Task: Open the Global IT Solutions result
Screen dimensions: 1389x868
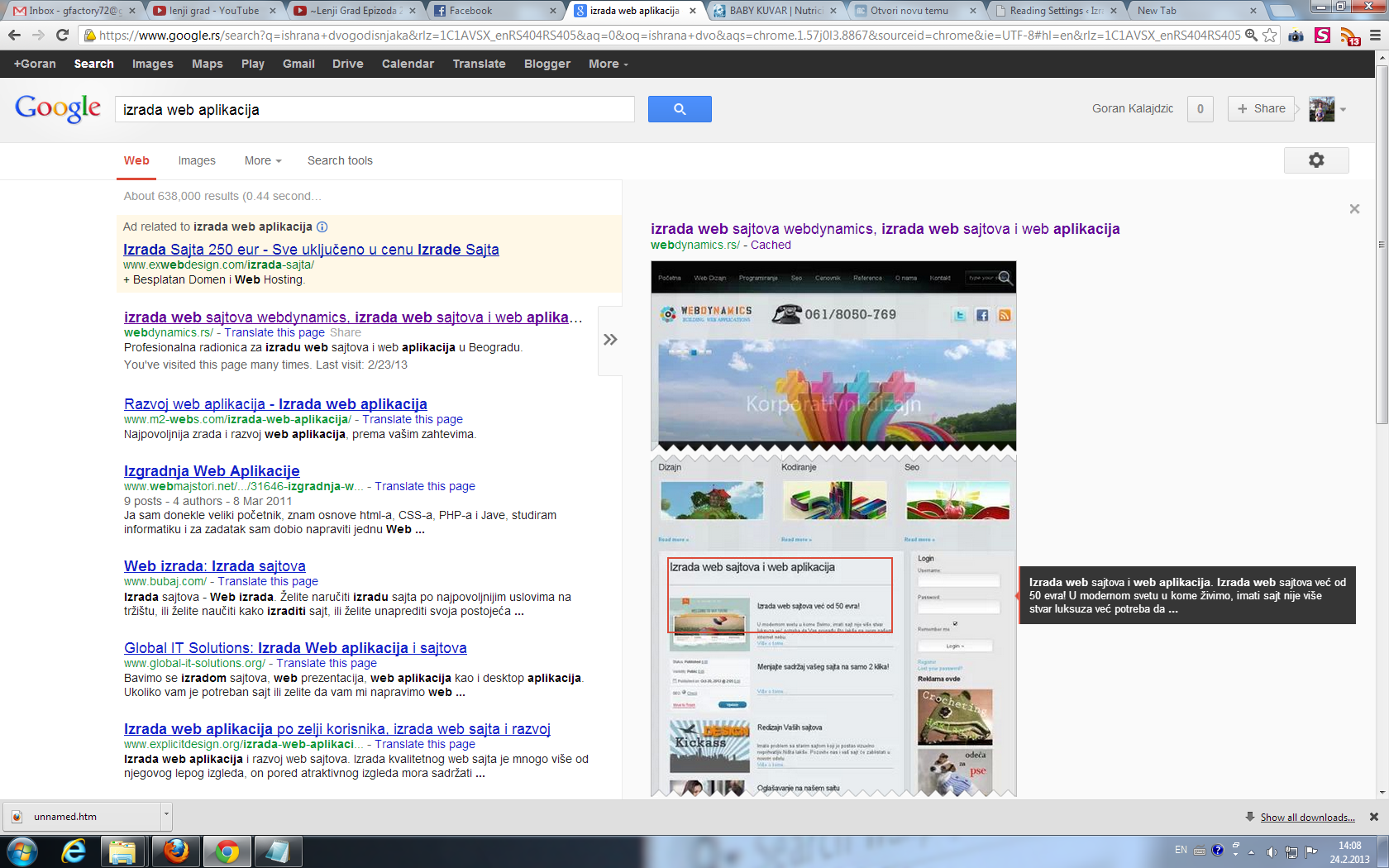Action: 295,648
